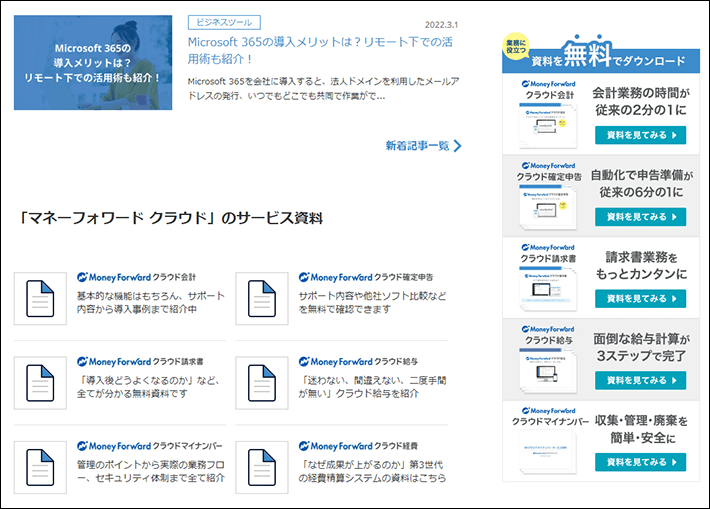This screenshot has height=509, width=710.
Task: Click sidebar headline 請求書業務をもっとカンタンに
Action: click(641, 265)
